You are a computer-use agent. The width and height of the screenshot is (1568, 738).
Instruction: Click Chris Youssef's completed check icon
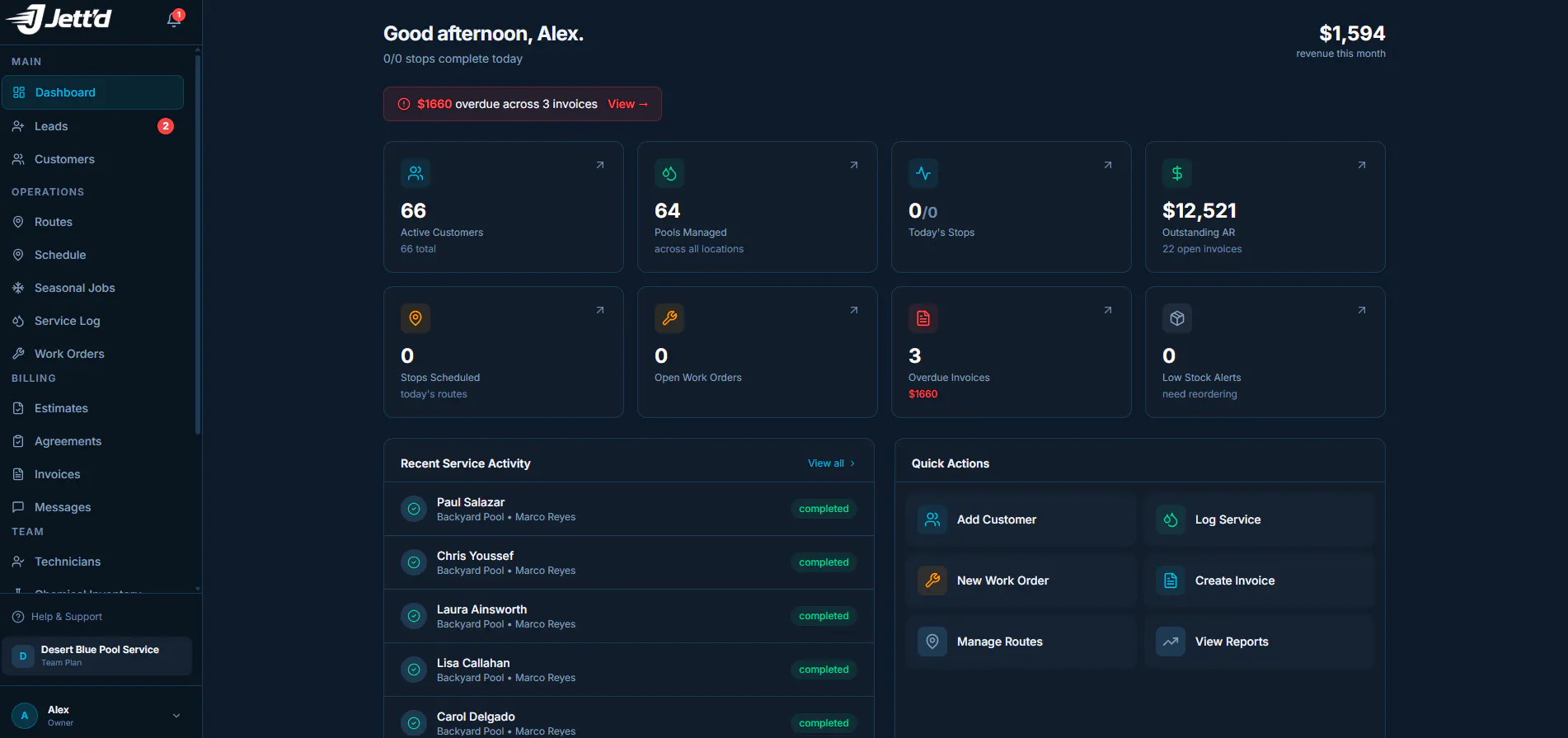(x=414, y=562)
